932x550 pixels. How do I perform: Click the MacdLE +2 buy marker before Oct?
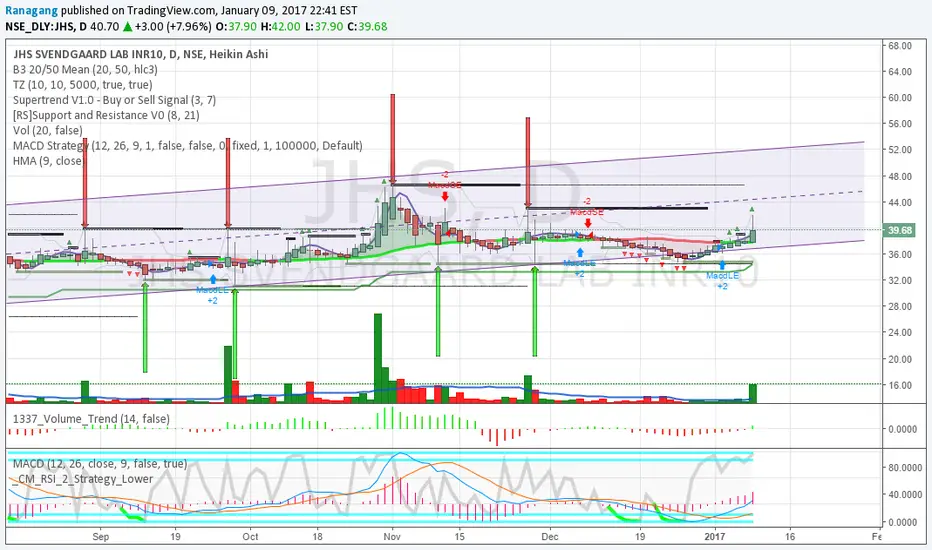tap(212, 290)
